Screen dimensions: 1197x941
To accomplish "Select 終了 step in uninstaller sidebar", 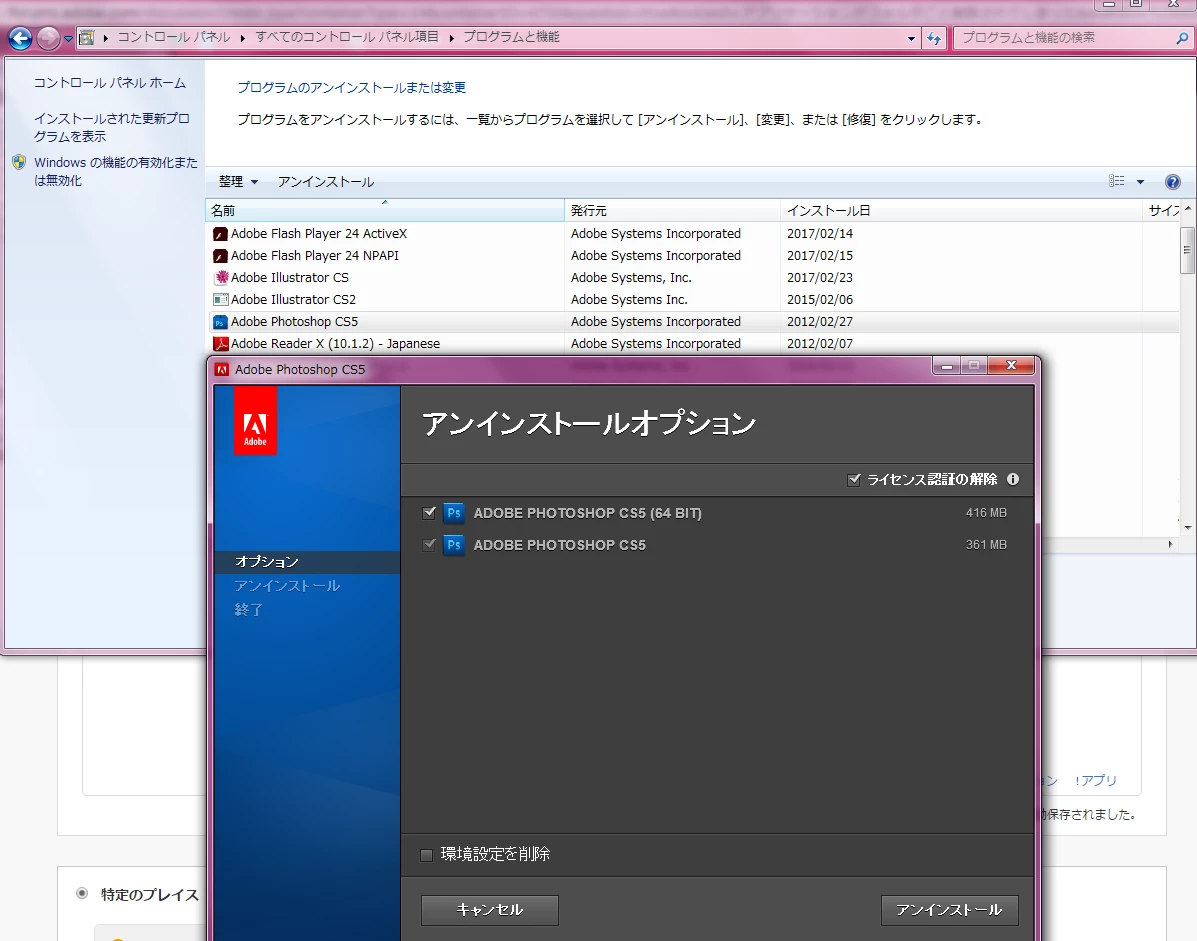I will point(249,610).
